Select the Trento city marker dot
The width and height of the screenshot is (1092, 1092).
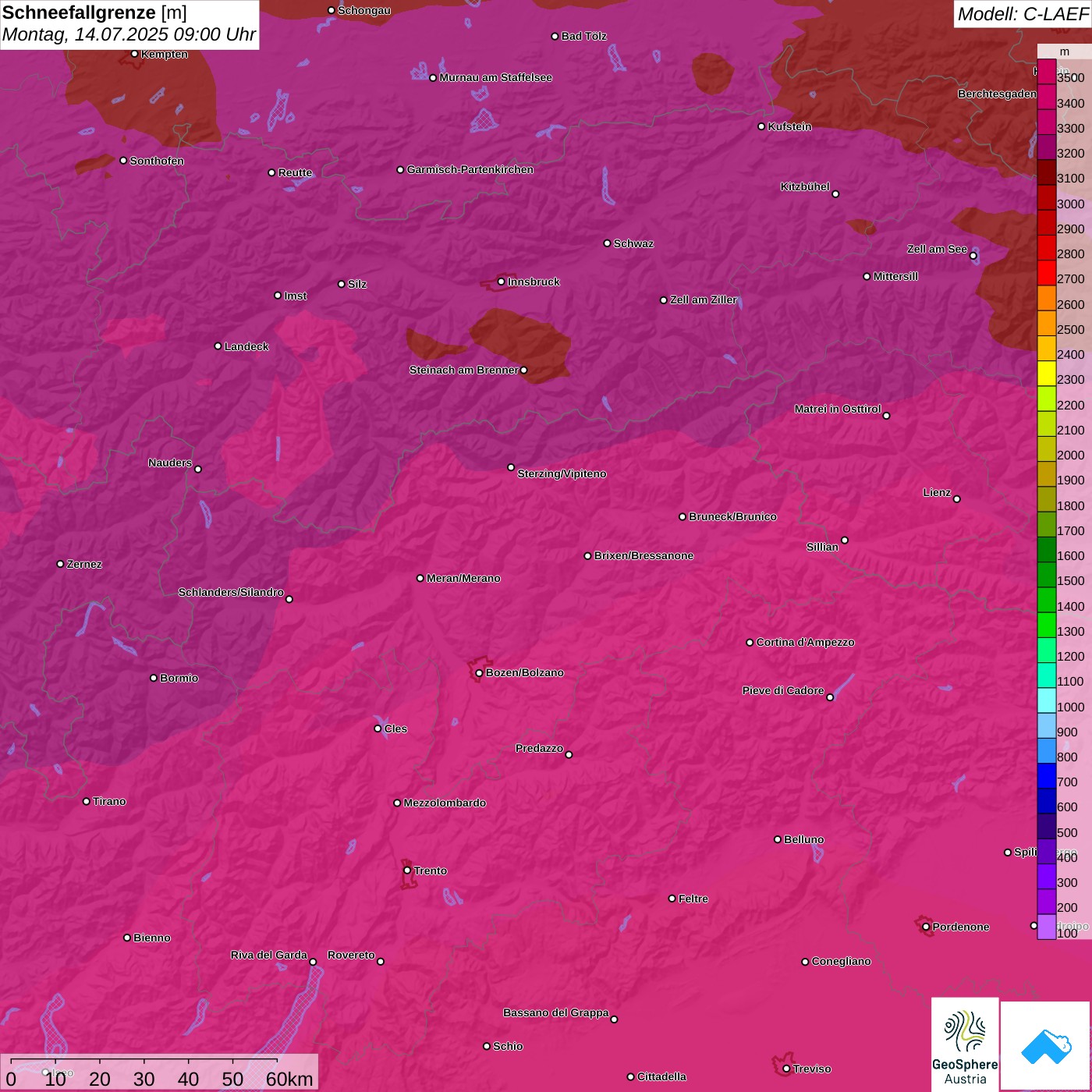point(407,870)
